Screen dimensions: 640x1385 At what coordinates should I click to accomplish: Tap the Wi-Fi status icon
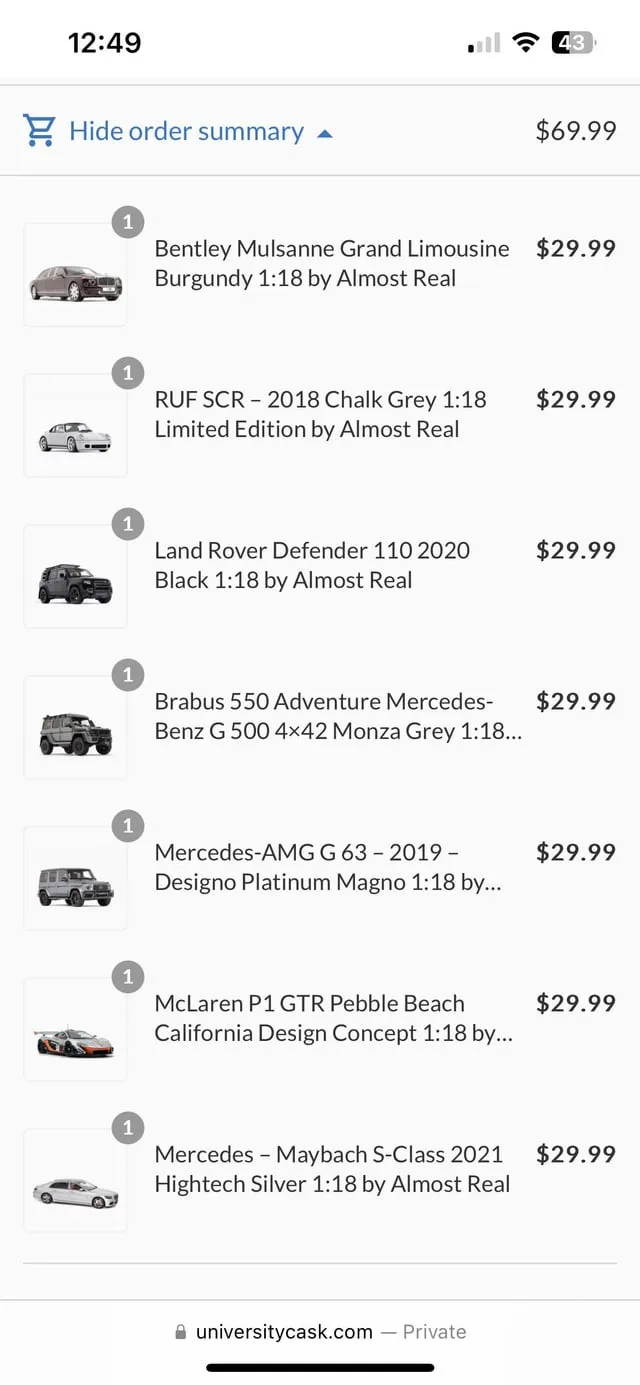tap(525, 42)
